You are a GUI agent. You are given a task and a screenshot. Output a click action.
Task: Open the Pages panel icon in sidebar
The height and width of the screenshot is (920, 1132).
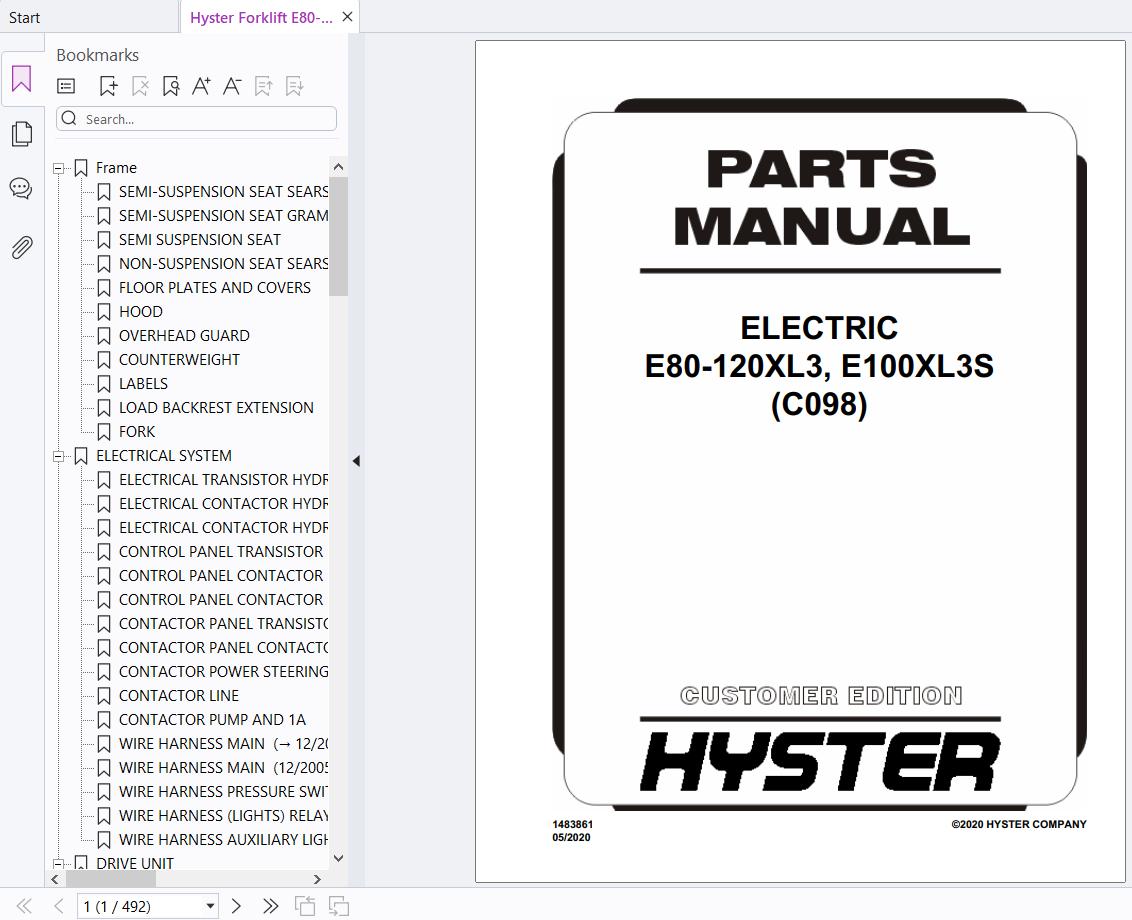22,133
